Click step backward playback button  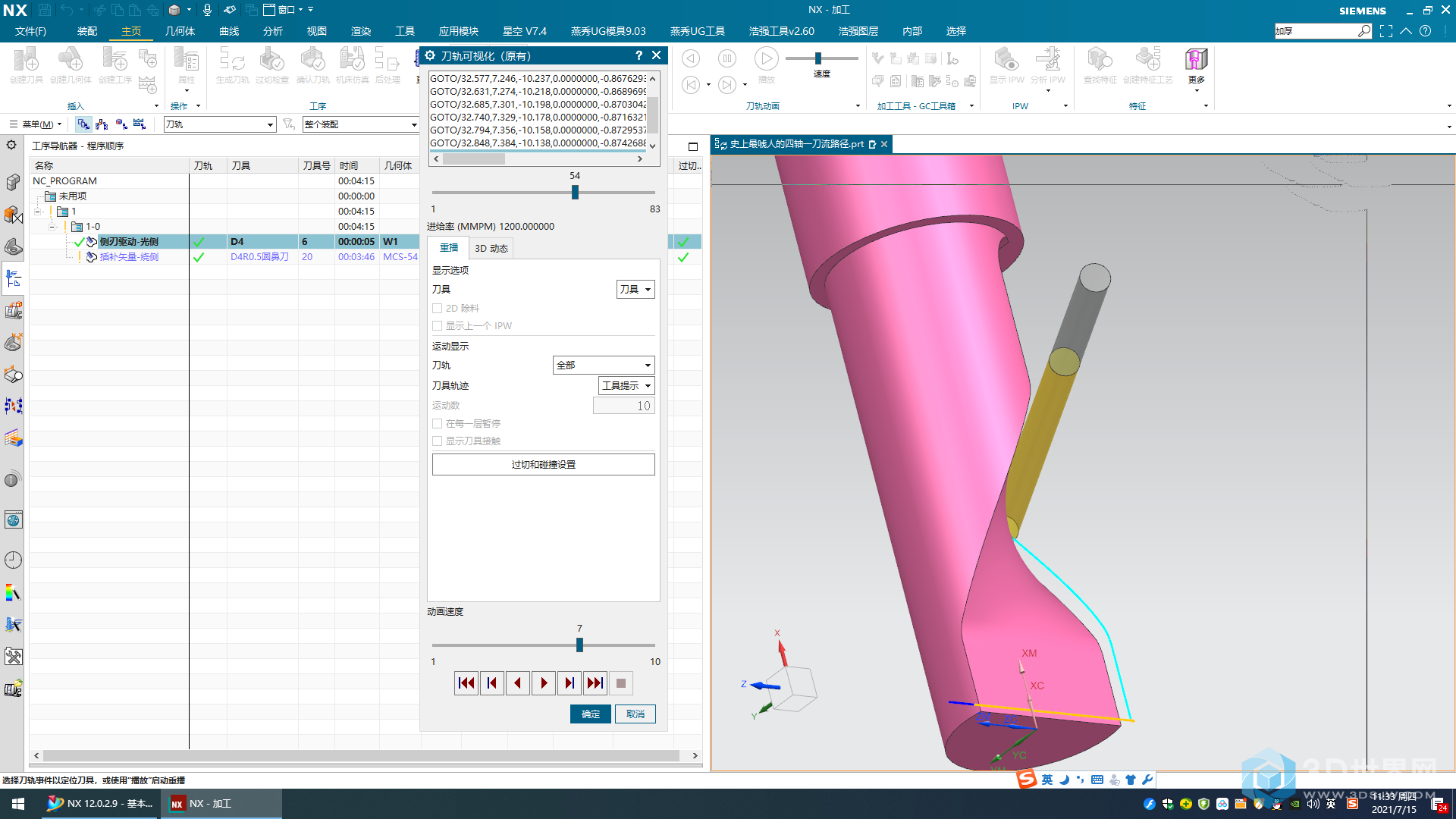coord(492,683)
